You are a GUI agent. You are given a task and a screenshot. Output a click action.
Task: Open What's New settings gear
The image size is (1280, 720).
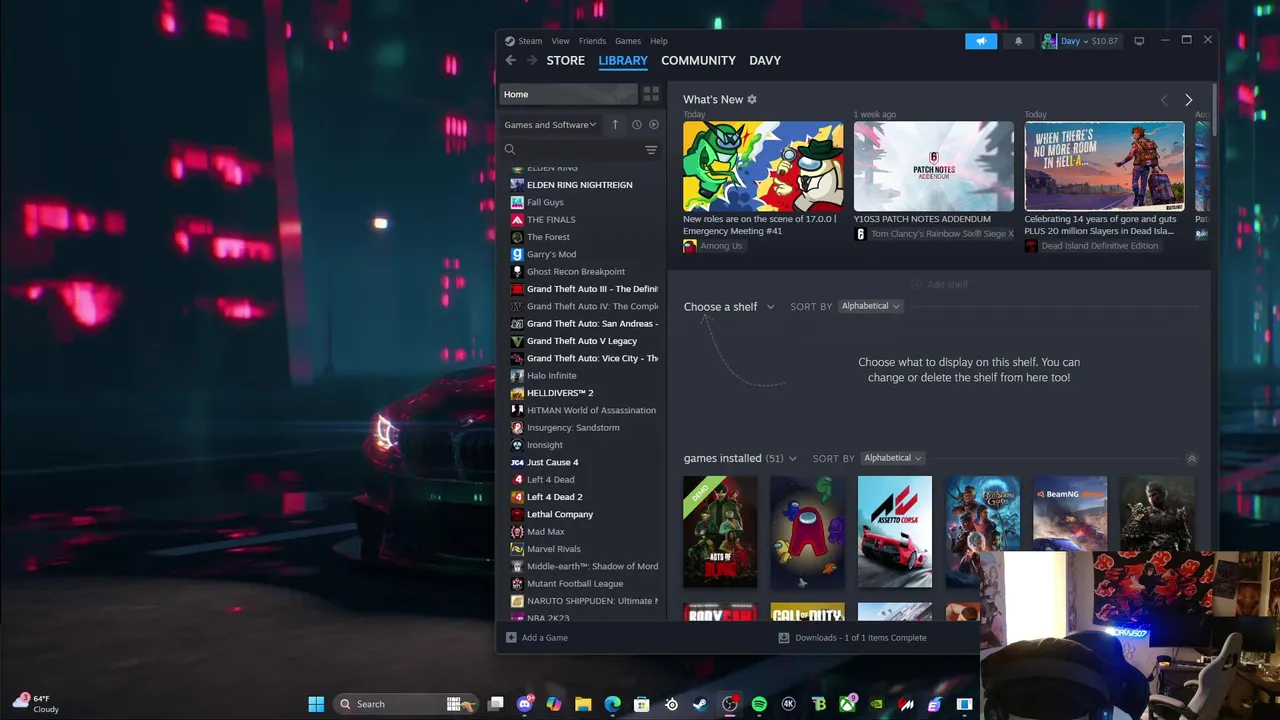pyautogui.click(x=752, y=99)
